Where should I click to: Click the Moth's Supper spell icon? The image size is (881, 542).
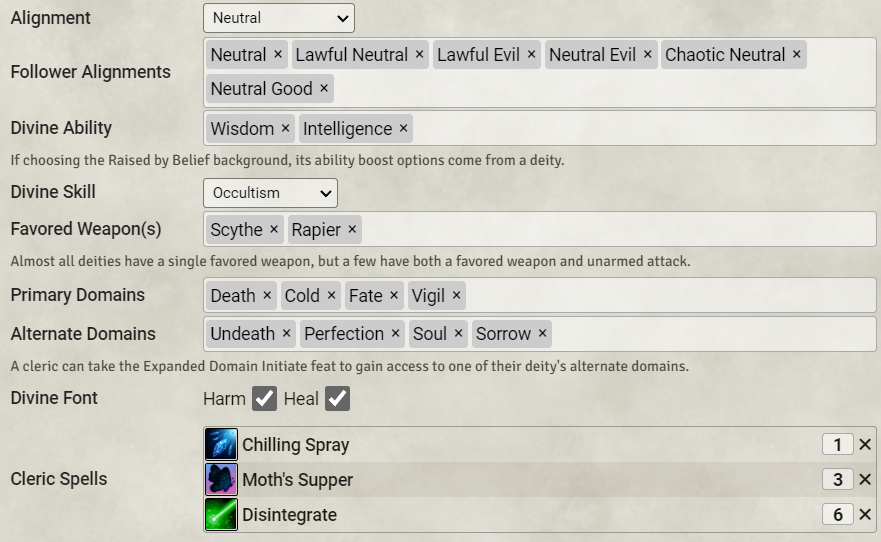point(221,480)
